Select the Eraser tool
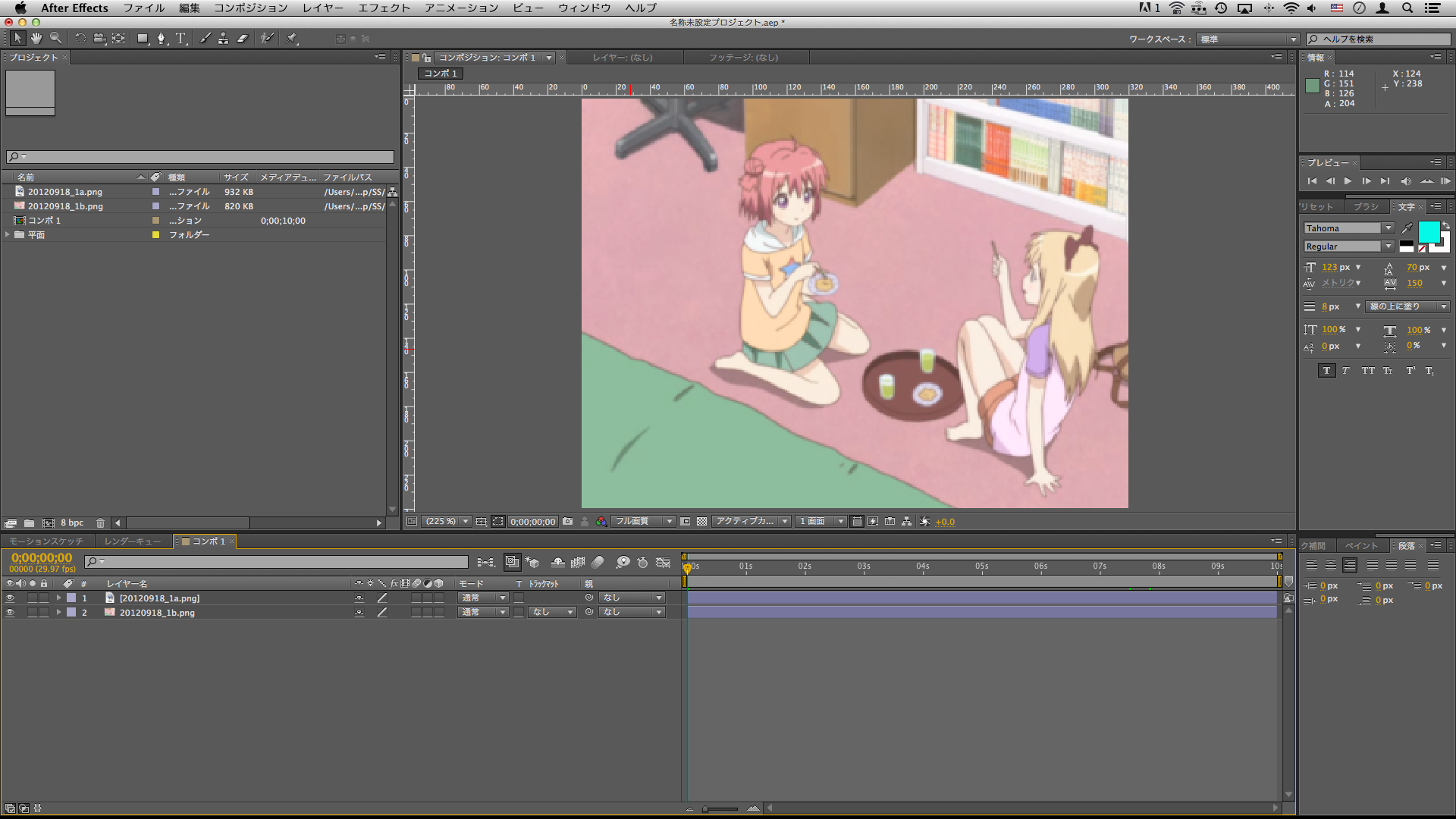Image resolution: width=1456 pixels, height=819 pixels. click(243, 38)
